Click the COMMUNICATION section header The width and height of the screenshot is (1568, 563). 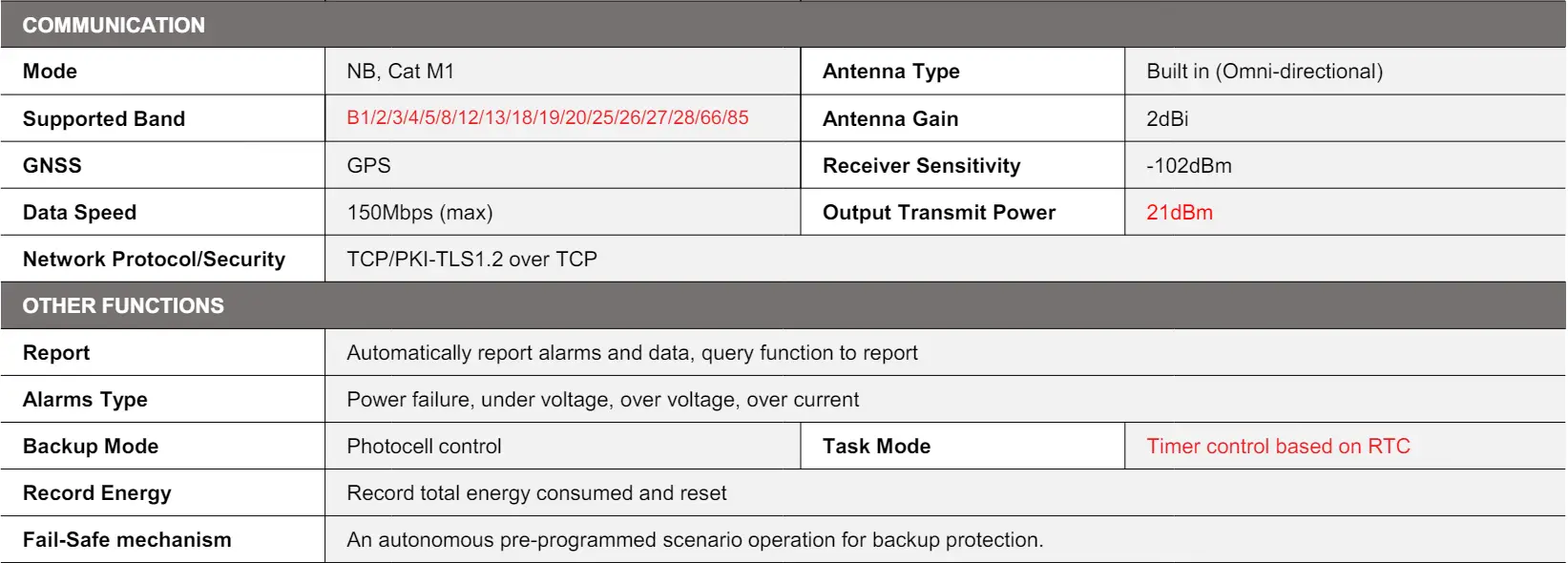point(114,25)
